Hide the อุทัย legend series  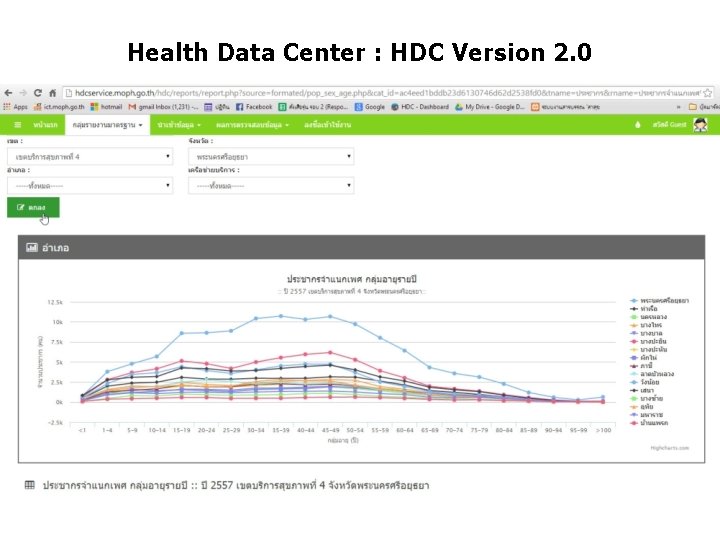pos(641,406)
